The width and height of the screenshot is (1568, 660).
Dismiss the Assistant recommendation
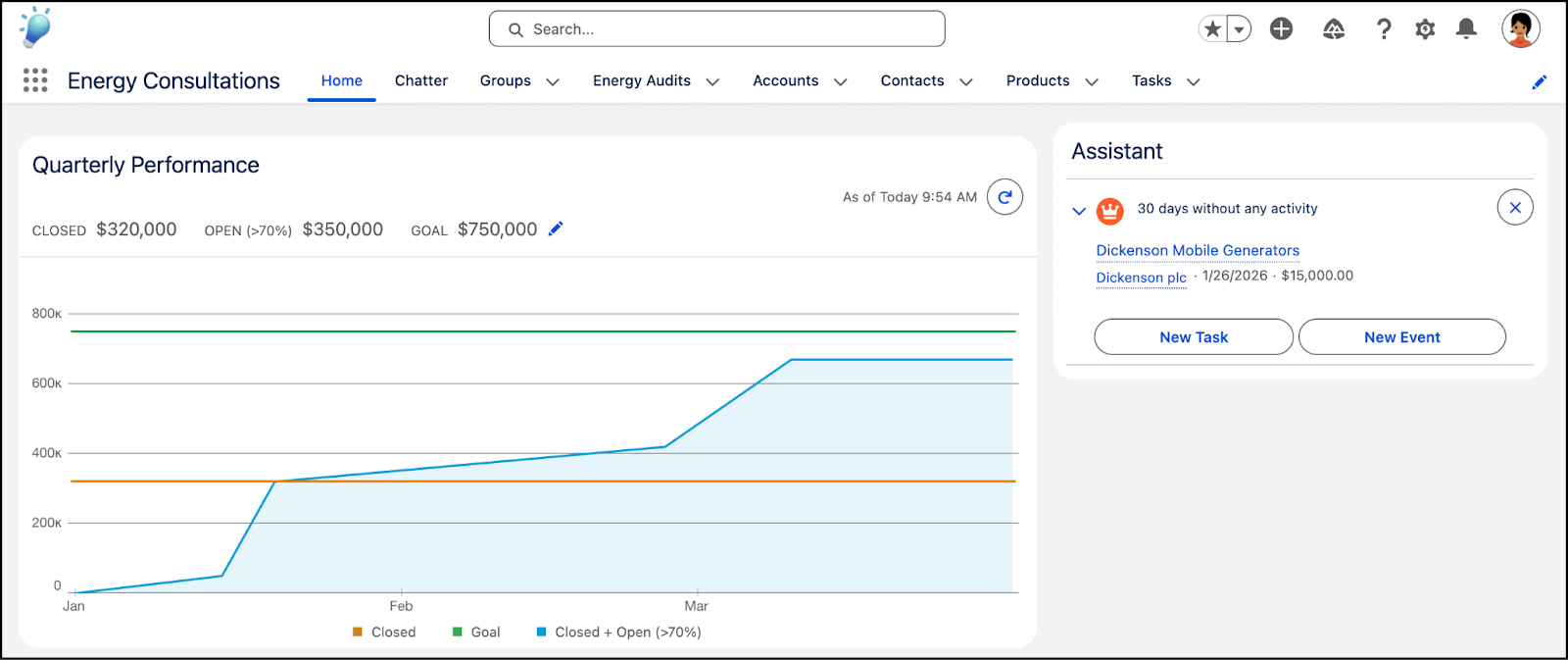click(1515, 207)
